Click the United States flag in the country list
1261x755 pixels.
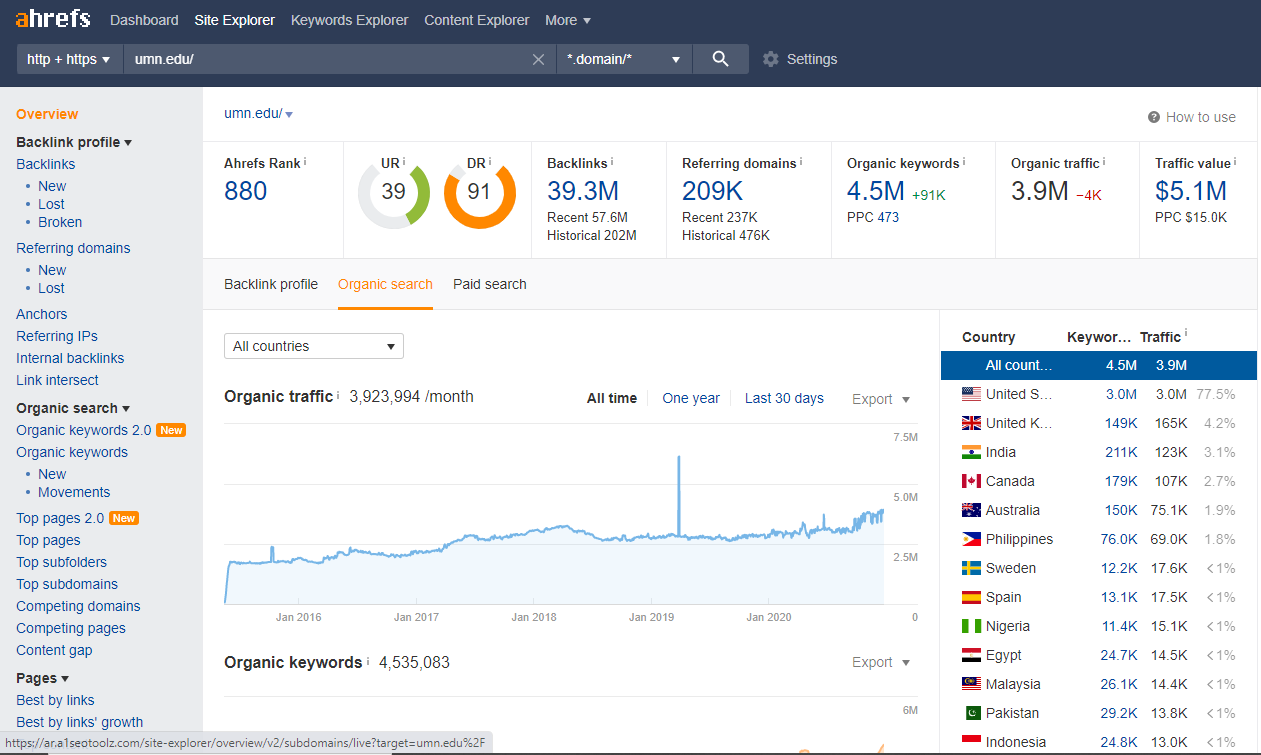[971, 393]
